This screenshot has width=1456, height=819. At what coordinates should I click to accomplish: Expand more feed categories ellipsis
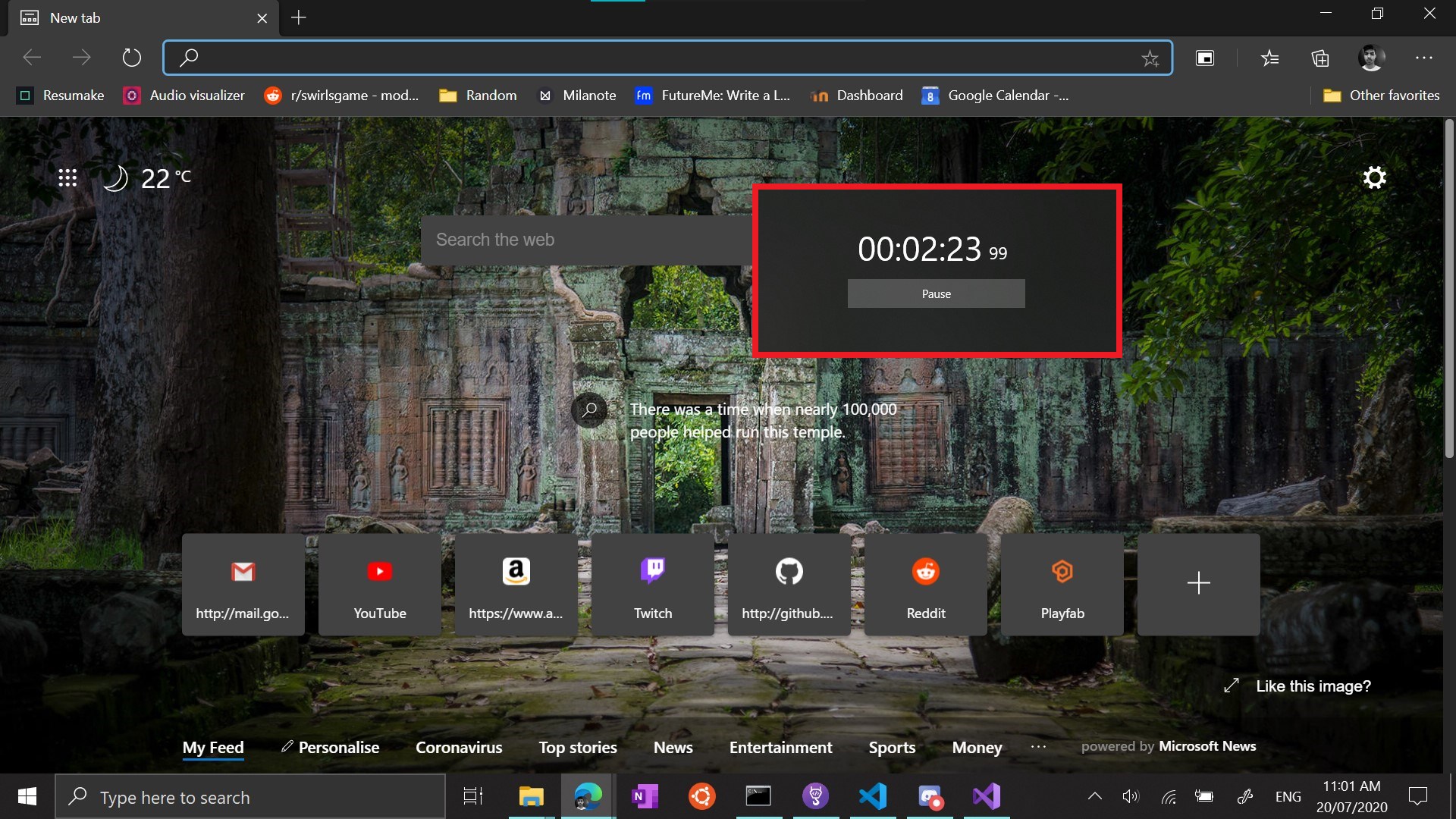(1038, 747)
